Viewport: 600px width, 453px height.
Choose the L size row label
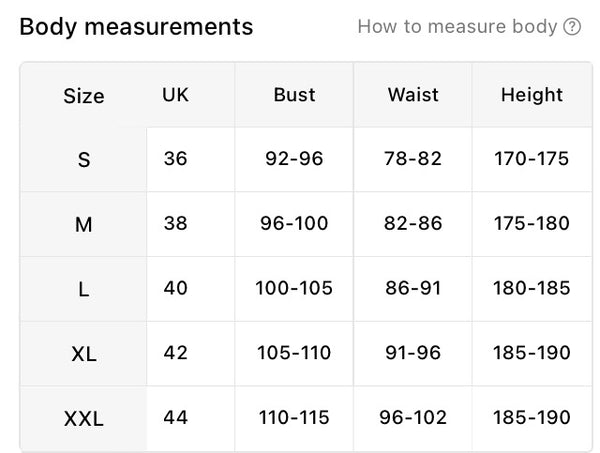tap(84, 289)
